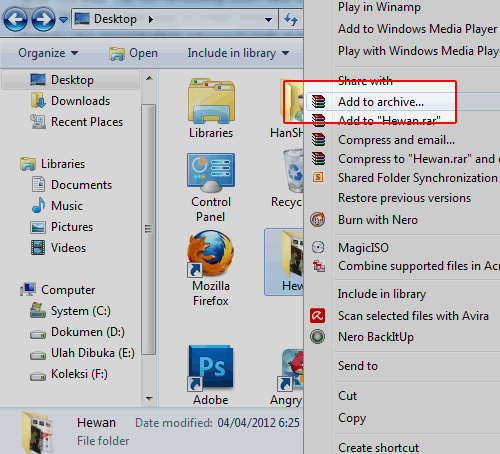Screen dimensions: 500x454
Task: Select Desktop in the navigation pane
Action: click(71, 80)
